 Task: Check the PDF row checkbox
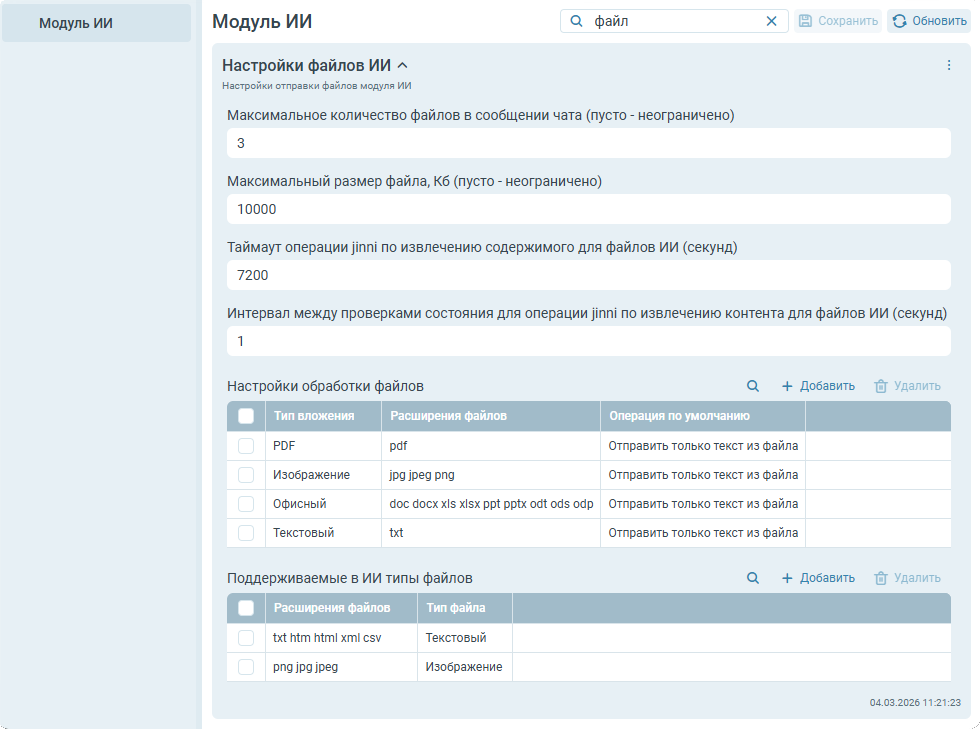246,446
